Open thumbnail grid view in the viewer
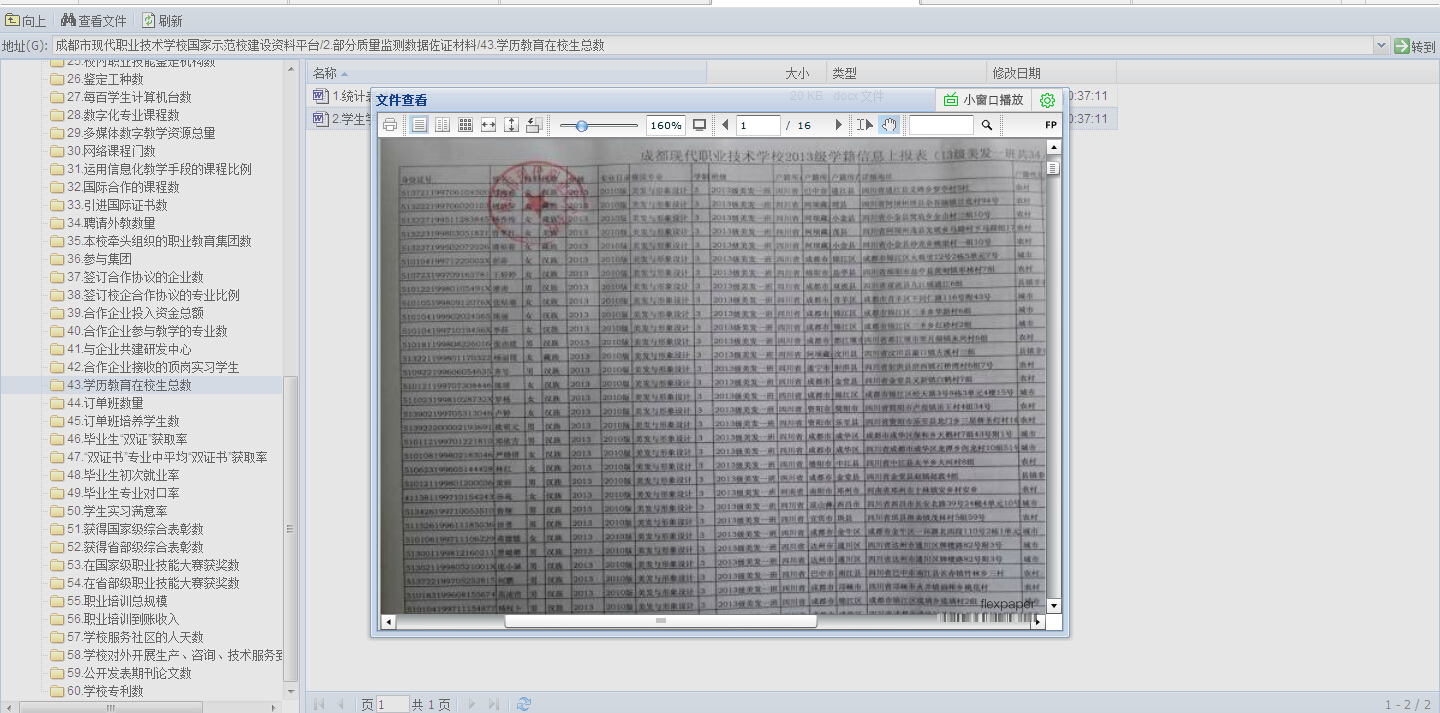This screenshot has height=713, width=1440. tap(465, 125)
